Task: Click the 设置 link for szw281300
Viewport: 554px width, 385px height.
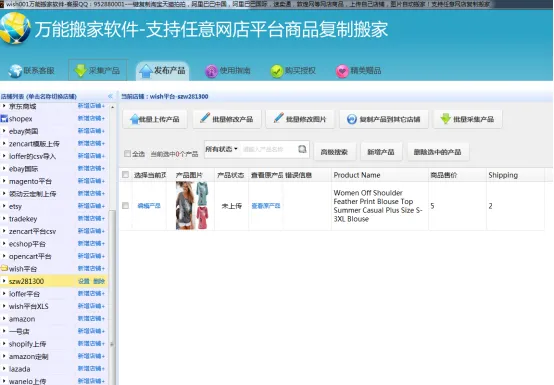Action: 84,281
